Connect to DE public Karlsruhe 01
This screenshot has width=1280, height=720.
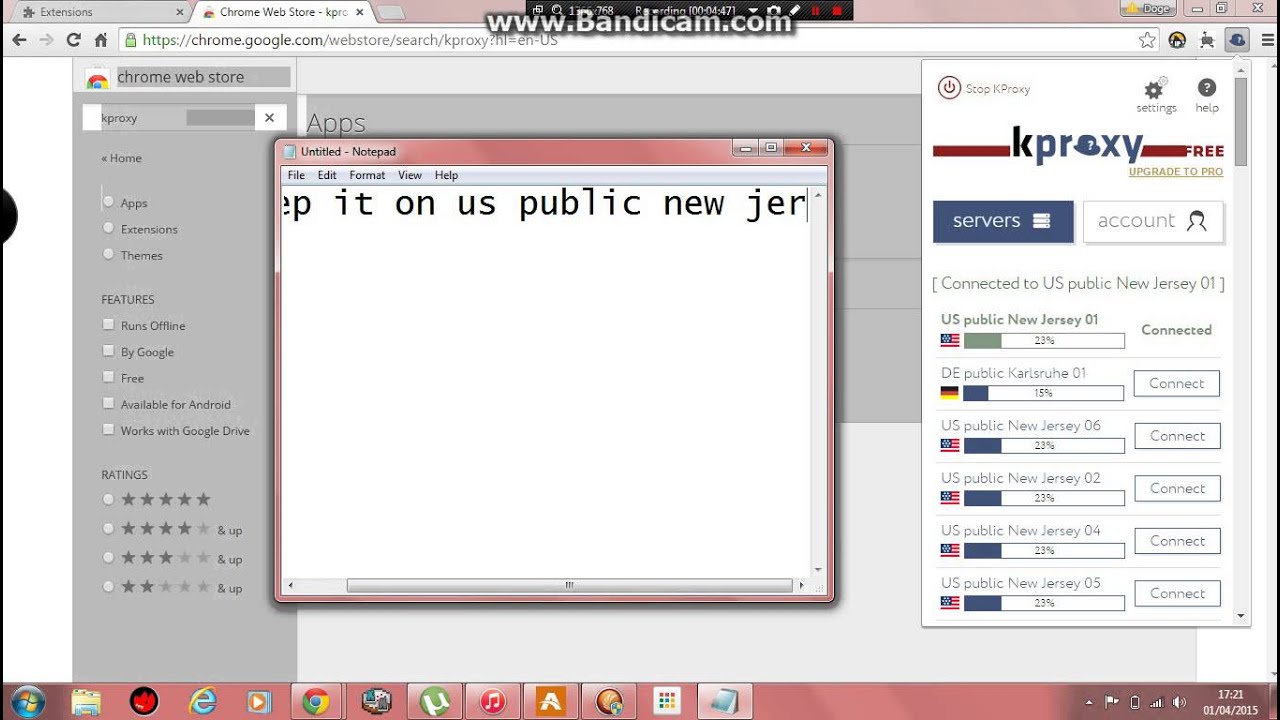coord(1177,383)
